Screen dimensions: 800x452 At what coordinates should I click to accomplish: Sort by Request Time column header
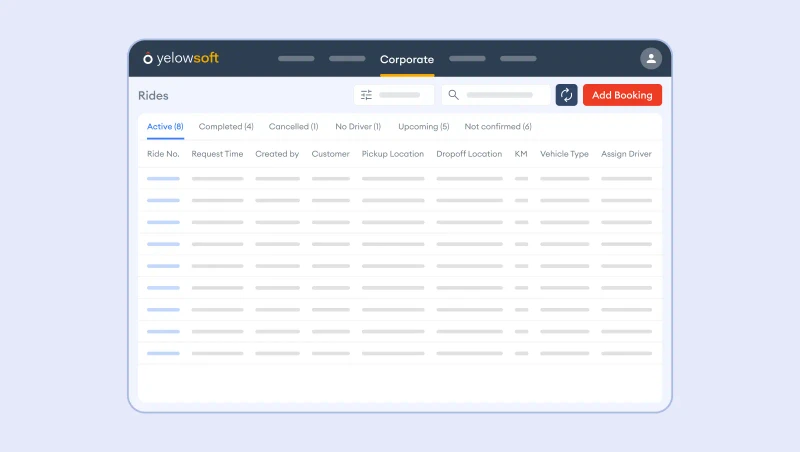tap(217, 154)
